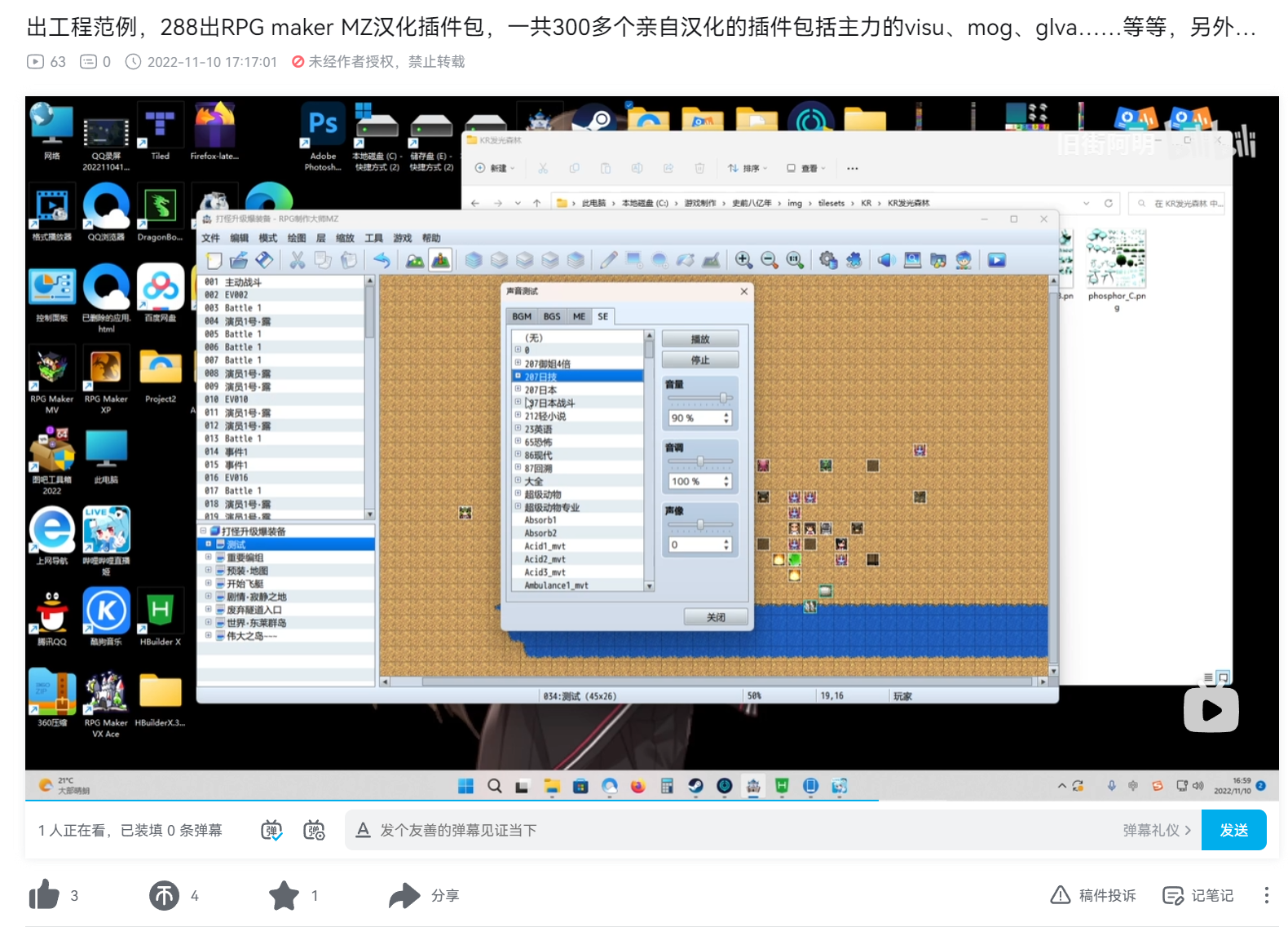1288x931 pixels.
Task: Switch to Map editing mode icon
Action: point(415,260)
